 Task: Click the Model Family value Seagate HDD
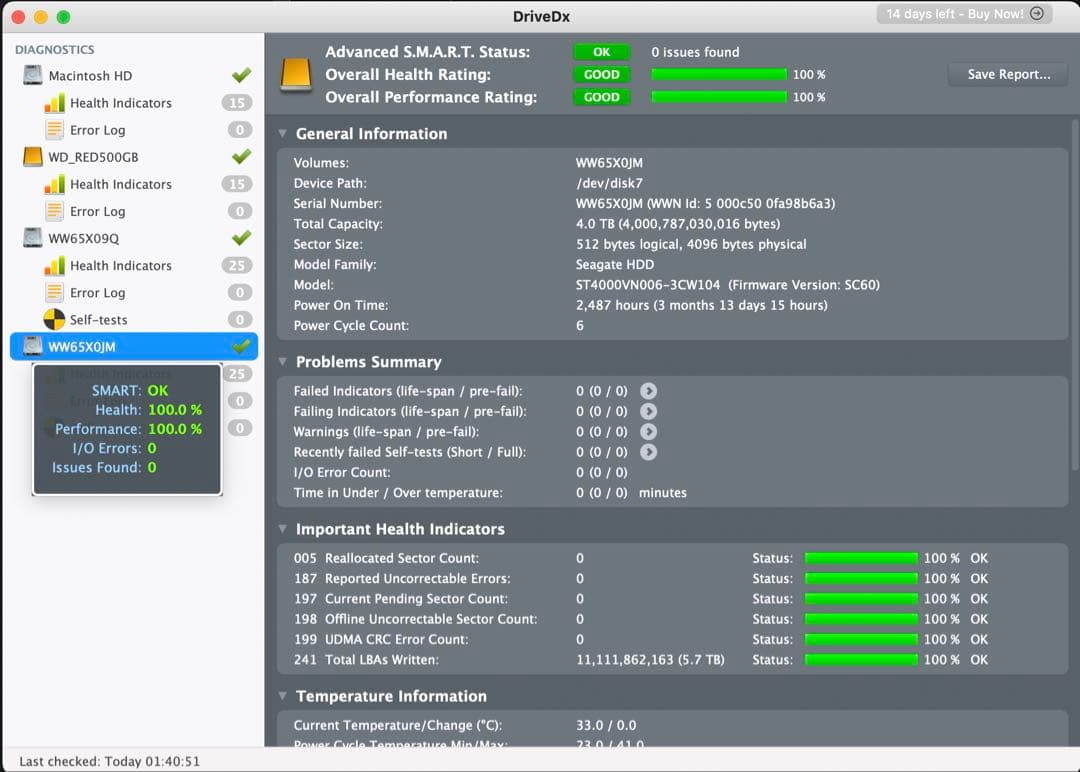point(615,264)
